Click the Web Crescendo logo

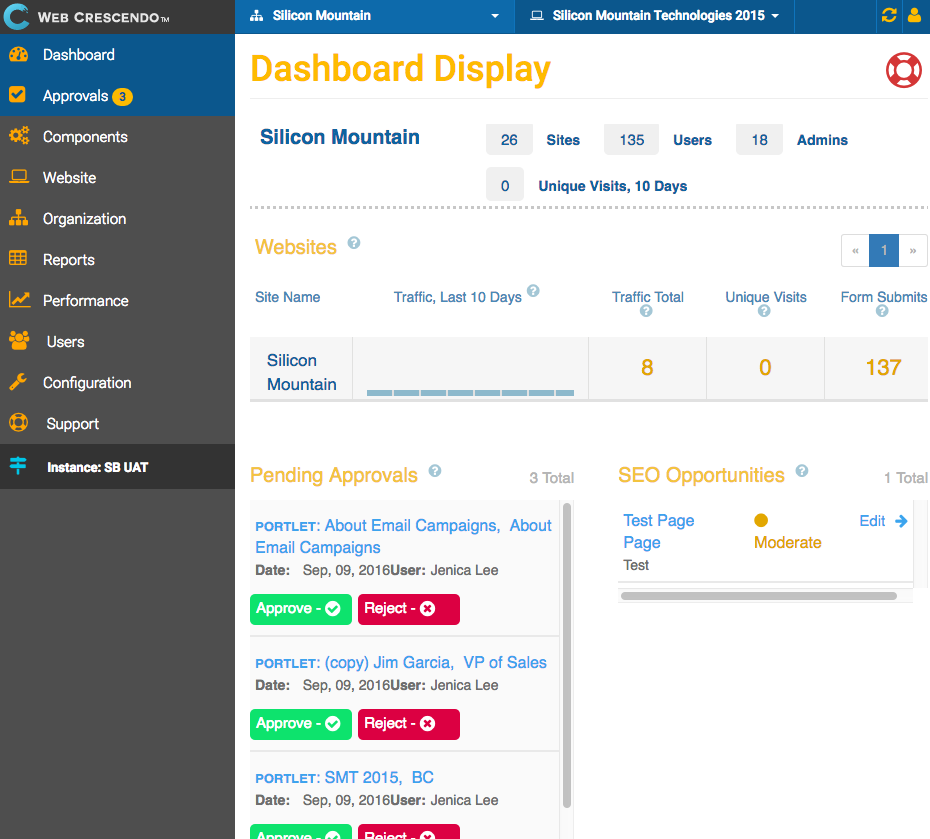click(x=86, y=17)
